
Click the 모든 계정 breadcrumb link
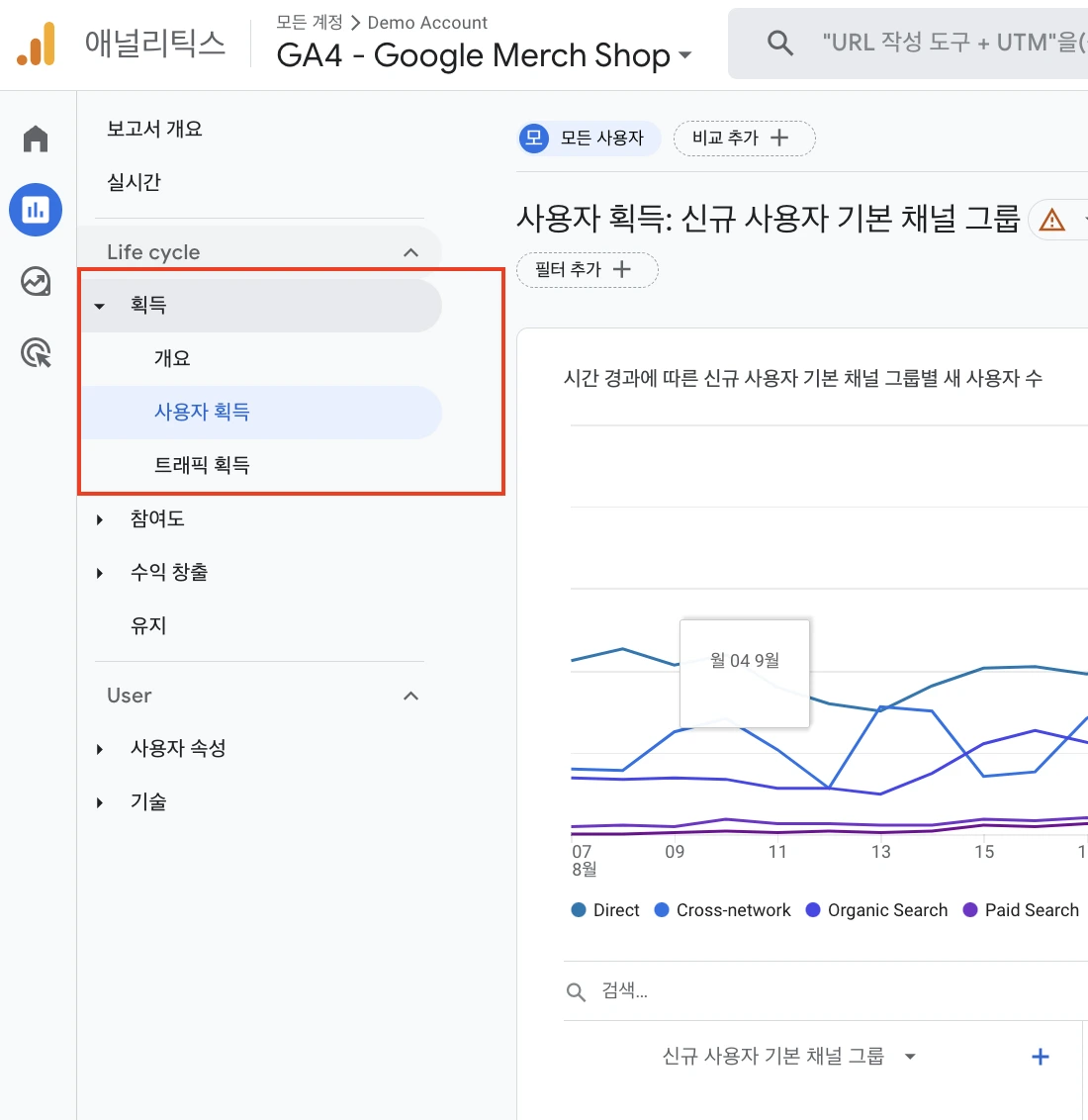point(310,22)
